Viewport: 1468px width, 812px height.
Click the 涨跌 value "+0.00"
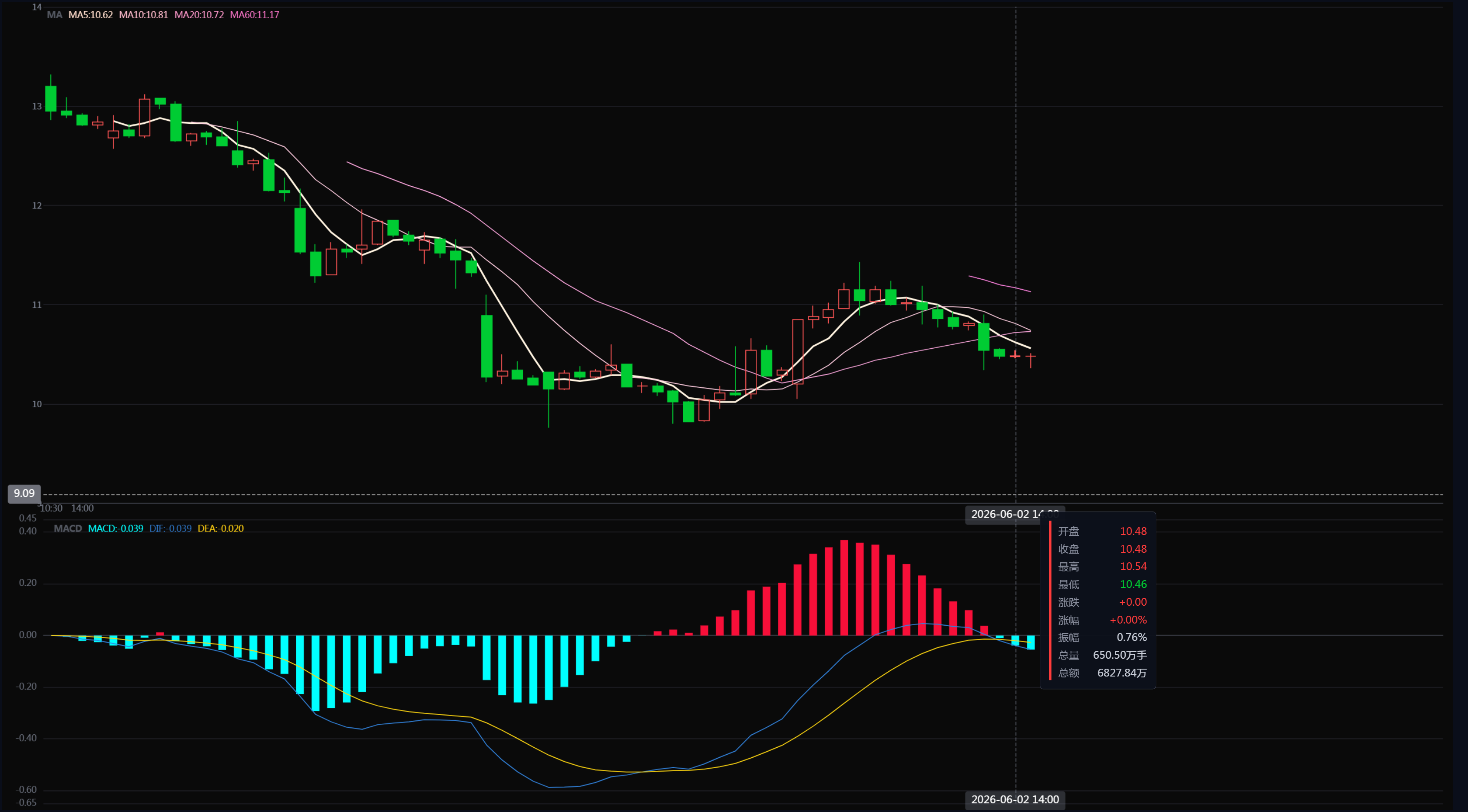tap(1132, 602)
